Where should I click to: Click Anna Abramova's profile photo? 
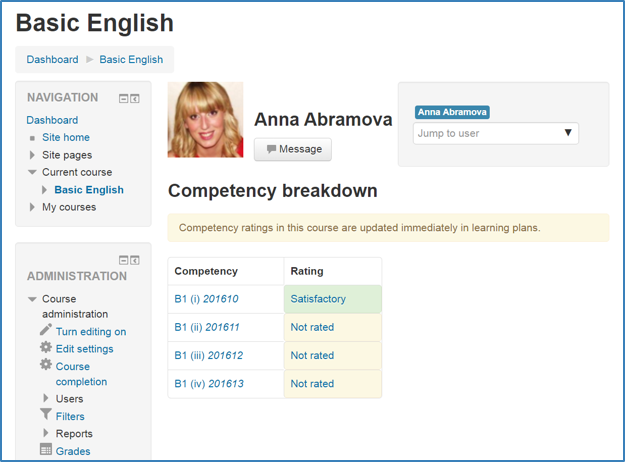pos(205,119)
